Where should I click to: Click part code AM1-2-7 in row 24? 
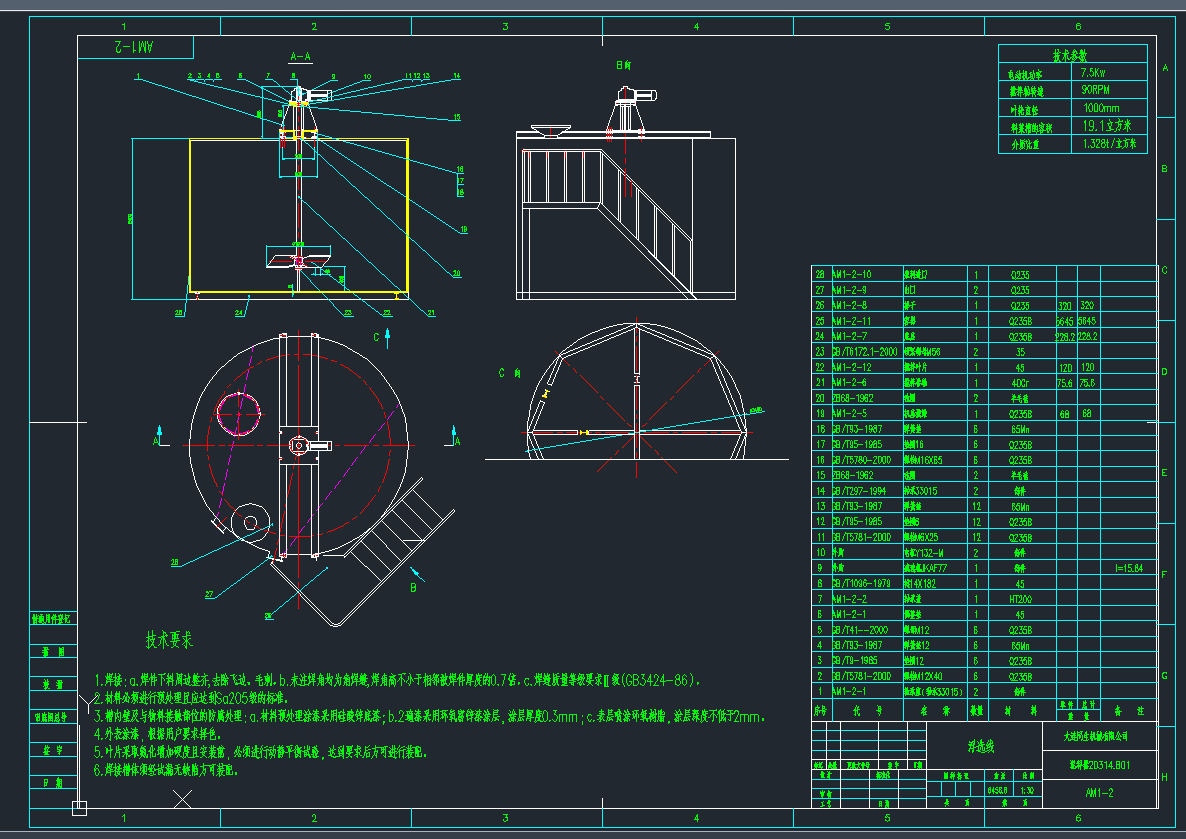[x=849, y=336]
